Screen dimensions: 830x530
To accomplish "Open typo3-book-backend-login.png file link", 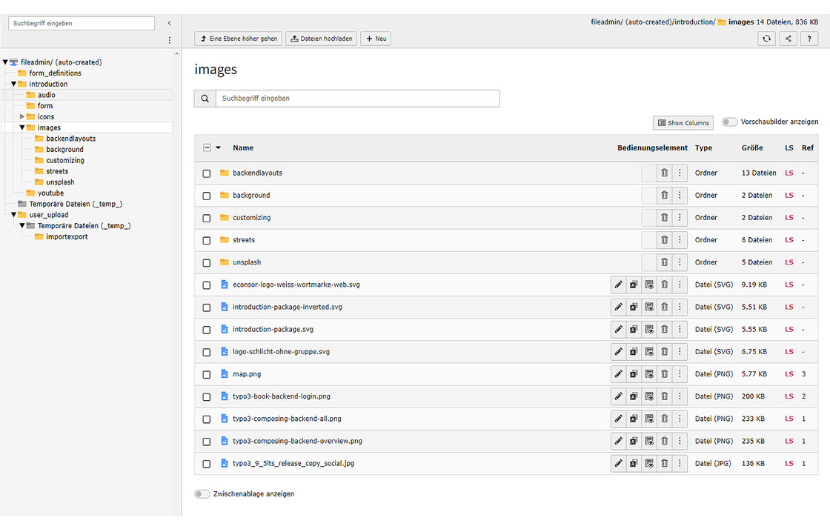I will coord(281,397).
